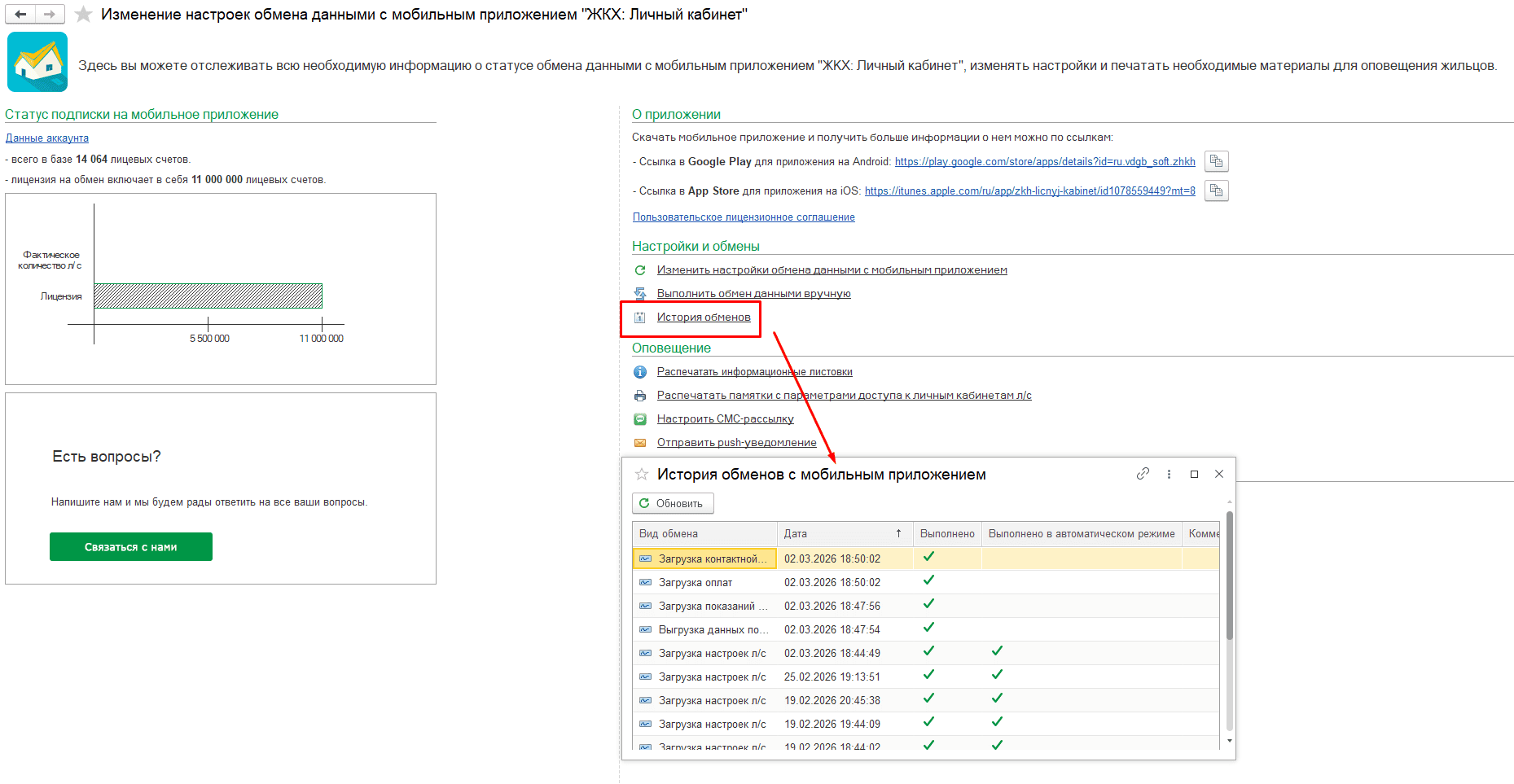
Task: Click Отправить push-уведомление link
Action: [x=736, y=443]
